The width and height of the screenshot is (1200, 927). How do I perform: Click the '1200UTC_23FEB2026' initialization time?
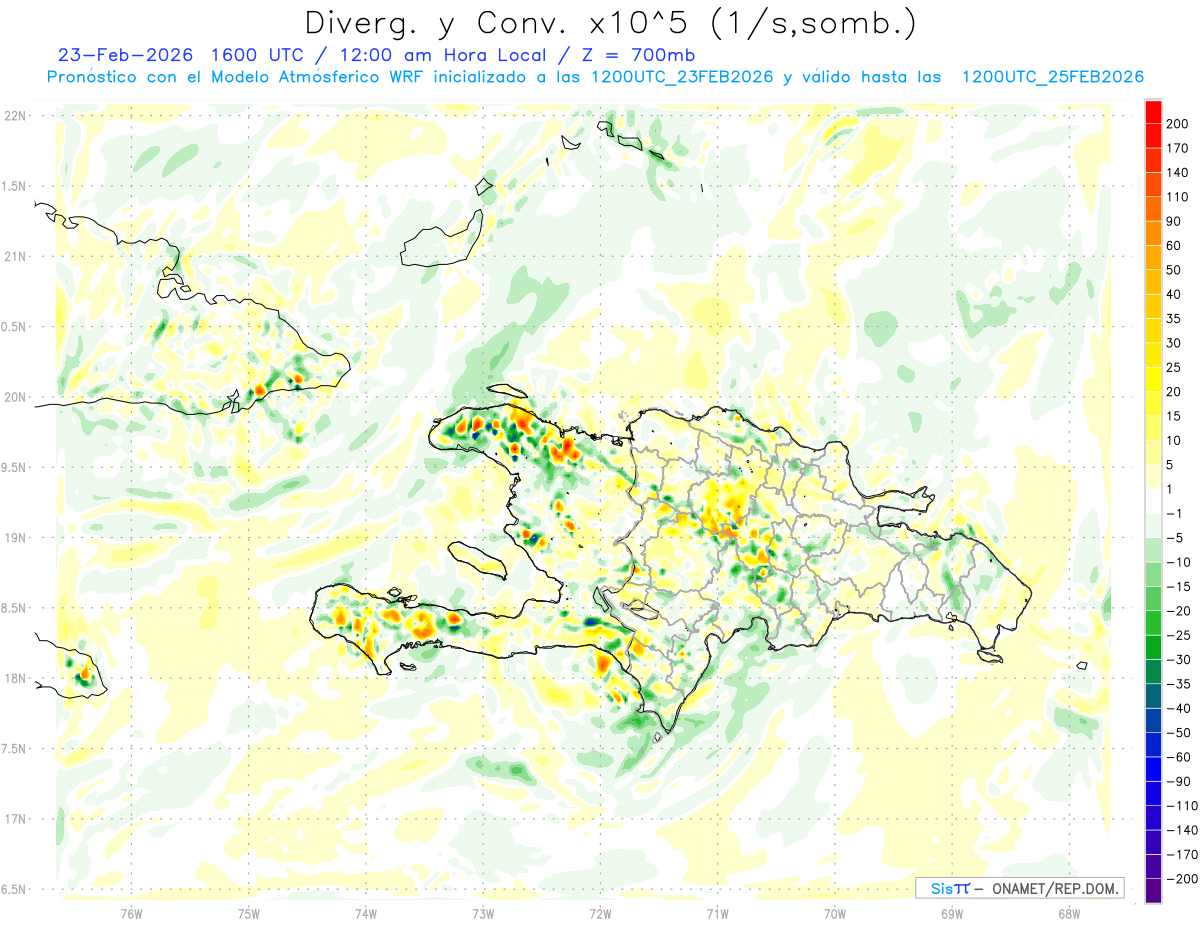(681, 77)
